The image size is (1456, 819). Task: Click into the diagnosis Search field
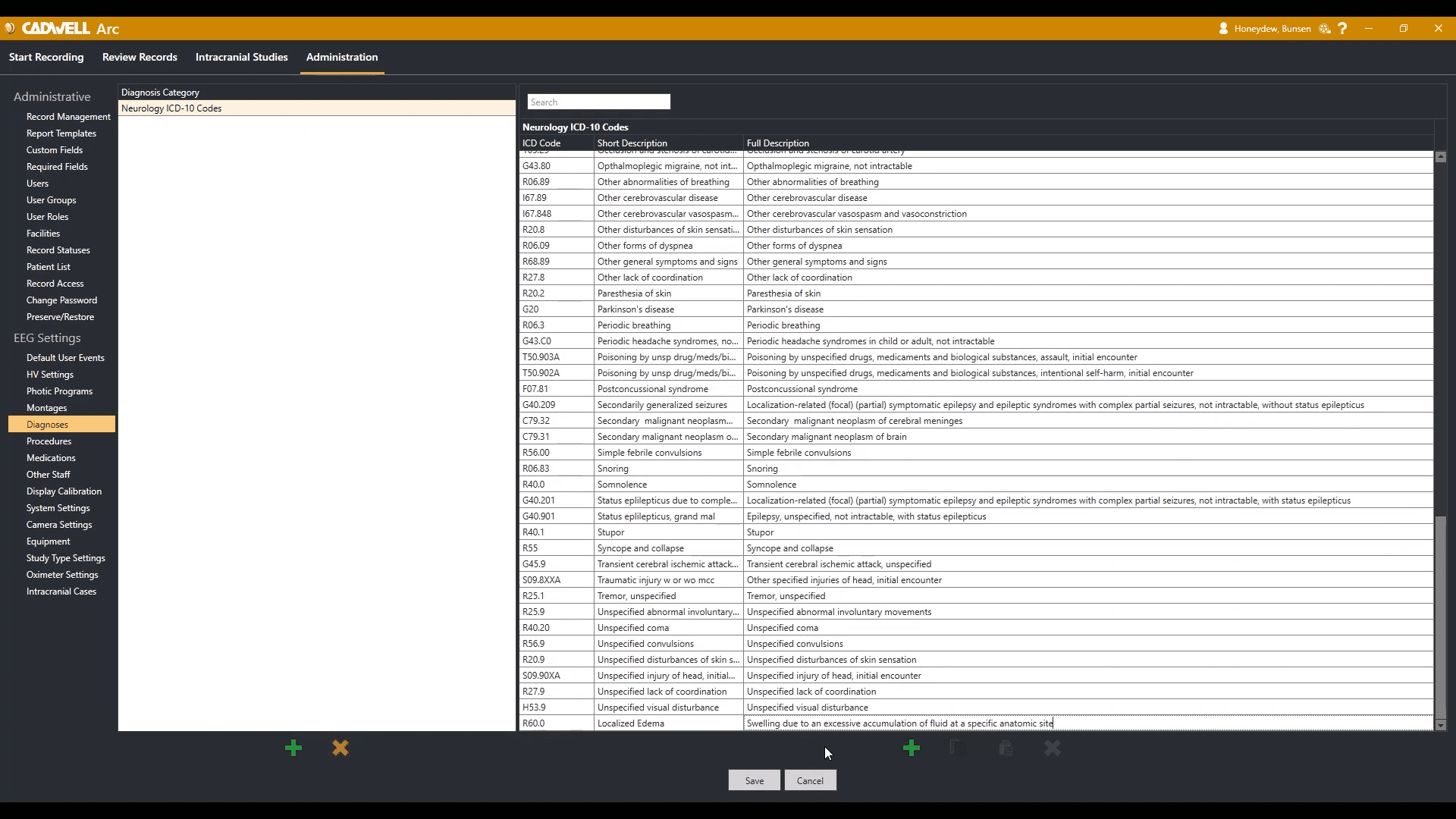[598, 102]
